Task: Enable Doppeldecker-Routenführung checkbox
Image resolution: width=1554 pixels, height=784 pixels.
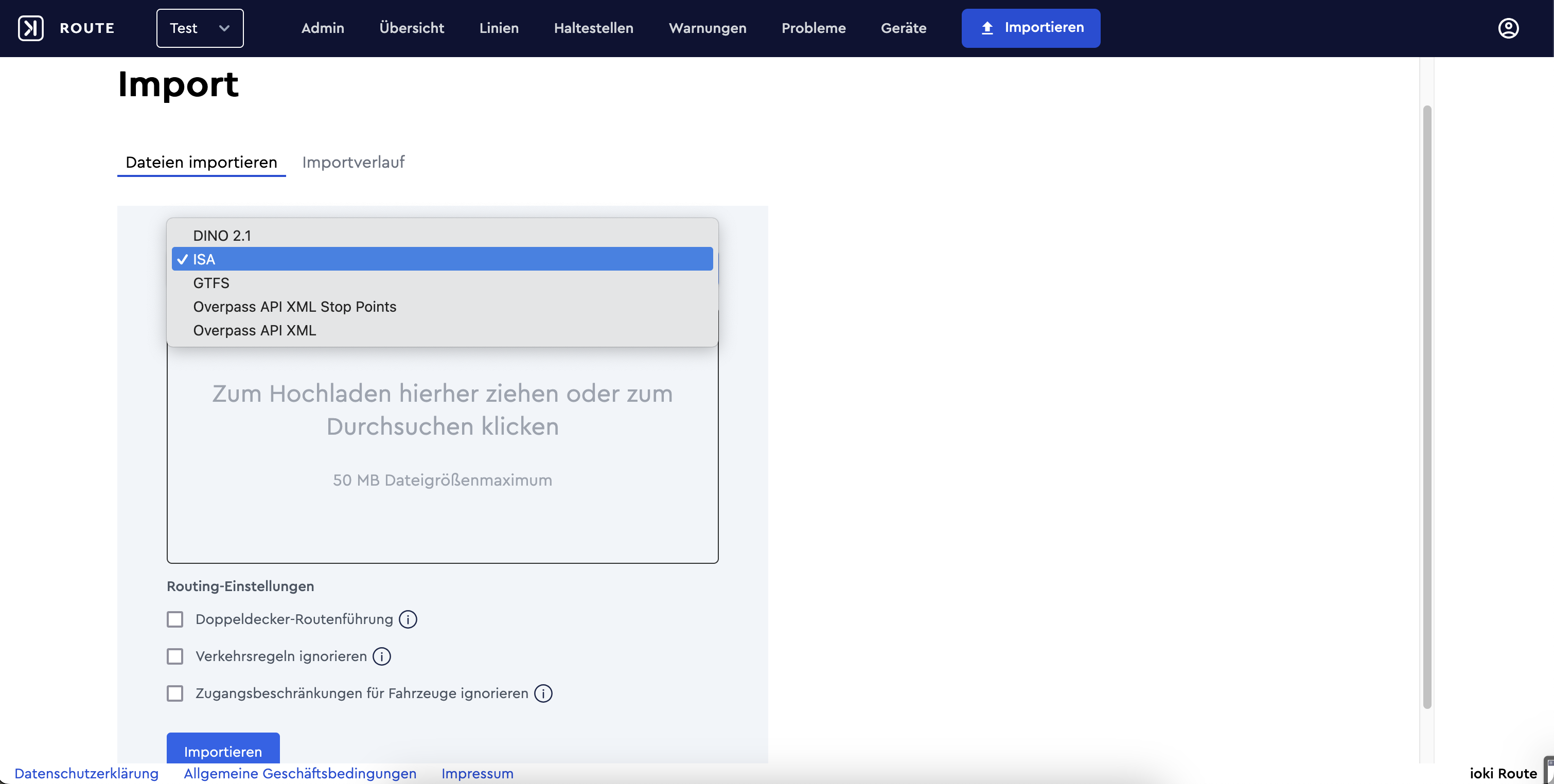Action: (x=175, y=619)
